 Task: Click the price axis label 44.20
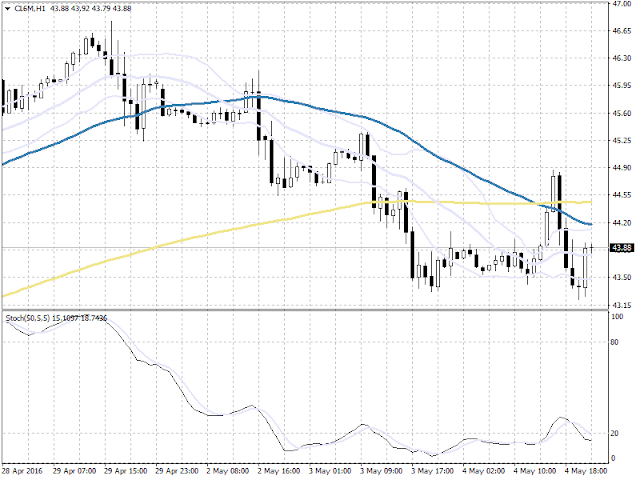pos(621,223)
